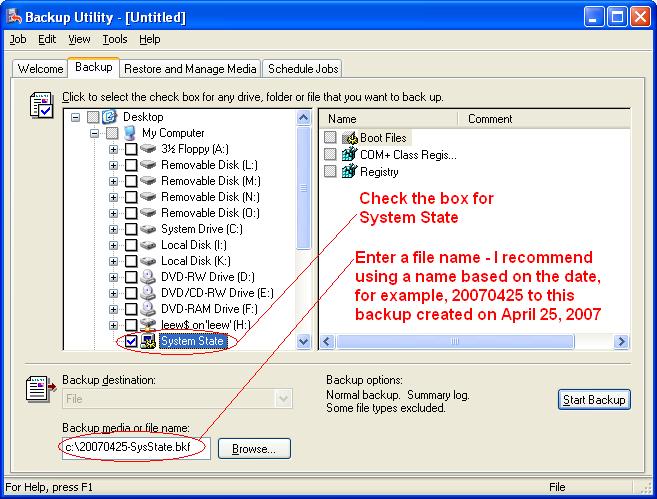Screen dimensions: 657x499
Task: Click the file list scroll right arrow
Action: (621, 341)
